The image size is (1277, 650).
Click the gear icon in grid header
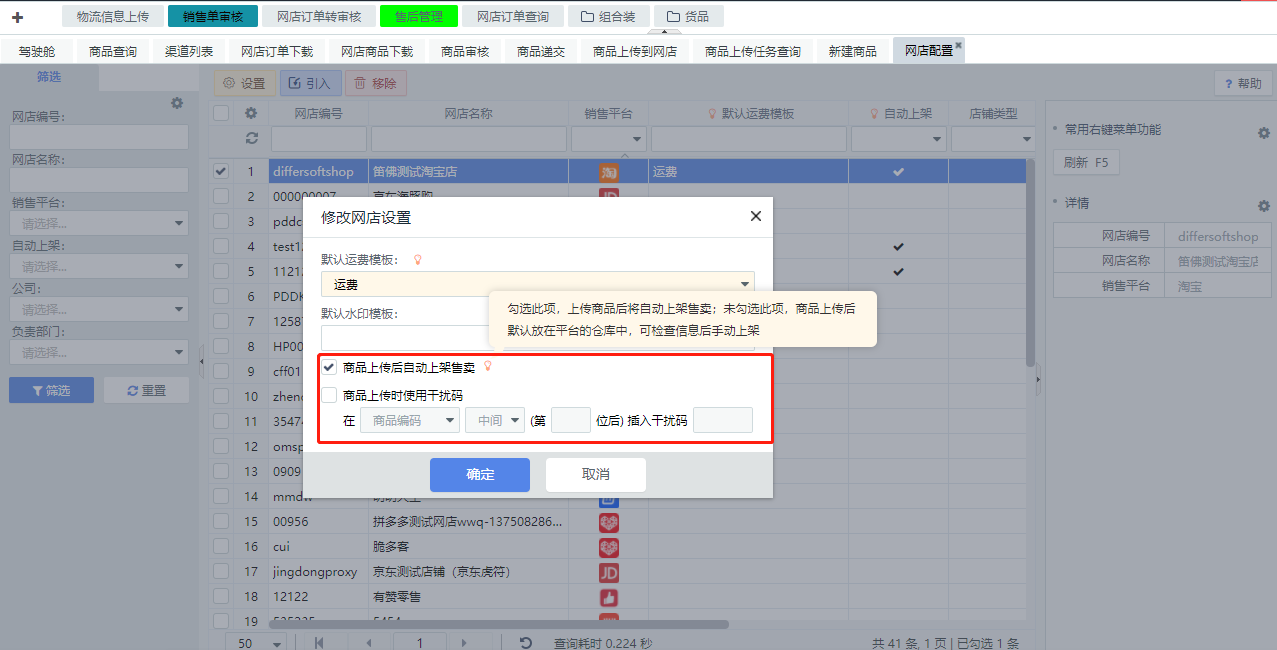[251, 113]
